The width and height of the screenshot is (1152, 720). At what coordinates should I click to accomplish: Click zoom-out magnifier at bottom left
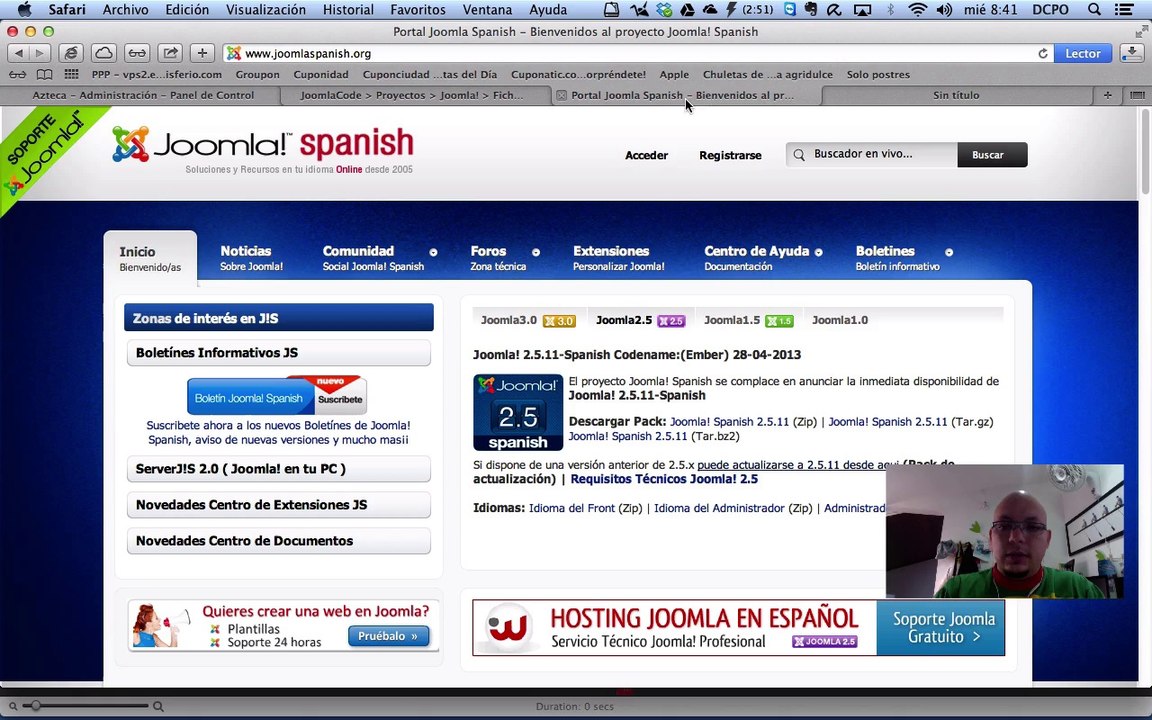pyautogui.click(x=12, y=707)
